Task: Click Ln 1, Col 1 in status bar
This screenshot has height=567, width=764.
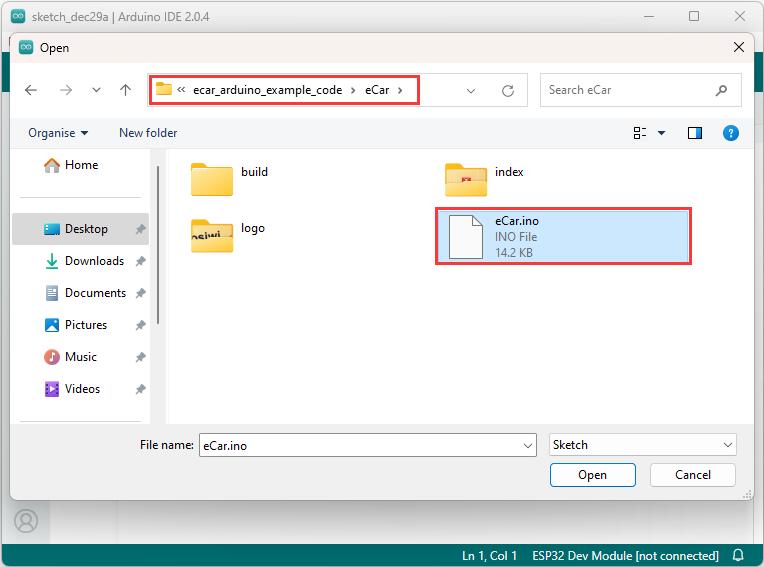Action: pyautogui.click(x=489, y=556)
